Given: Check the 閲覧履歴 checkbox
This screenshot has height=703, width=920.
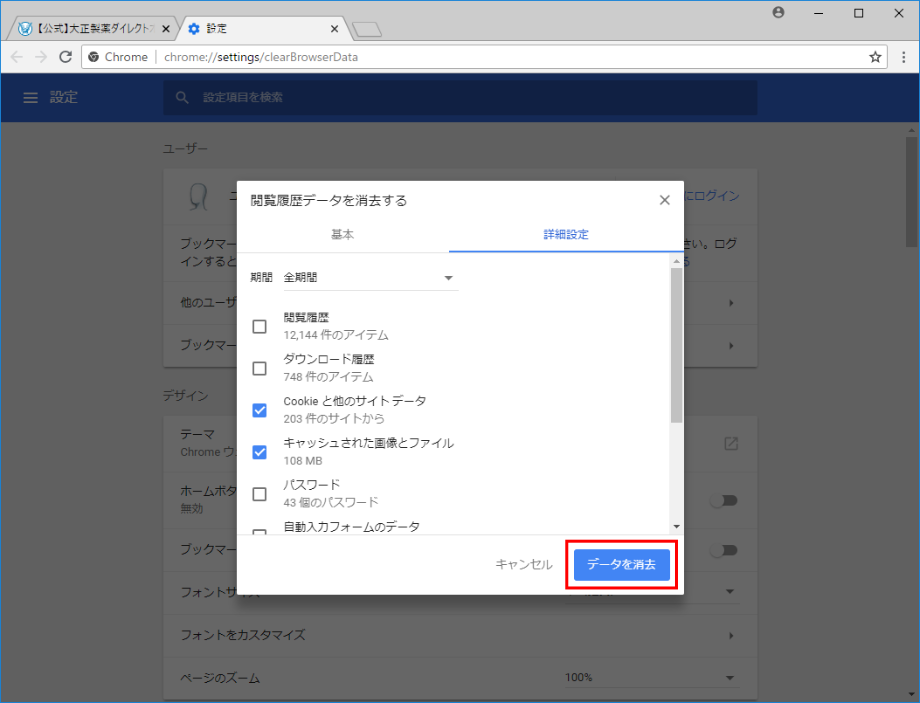Looking at the screenshot, I should (259, 326).
